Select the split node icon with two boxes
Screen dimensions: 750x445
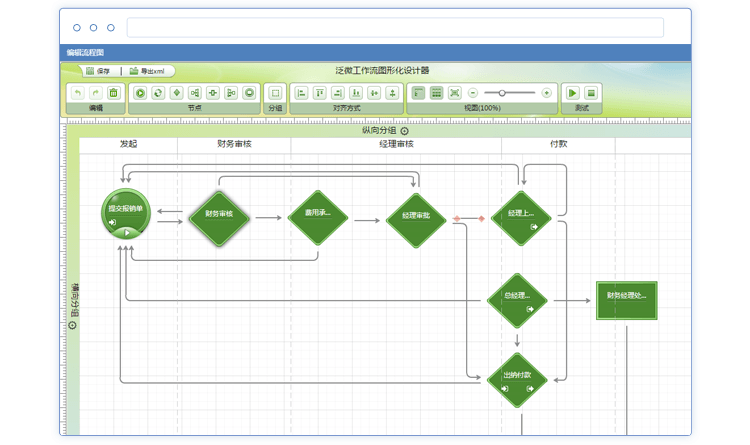pyautogui.click(x=231, y=93)
